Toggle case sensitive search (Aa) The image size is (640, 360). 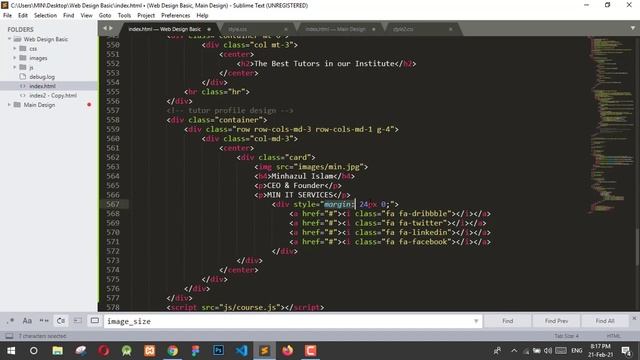(27, 321)
